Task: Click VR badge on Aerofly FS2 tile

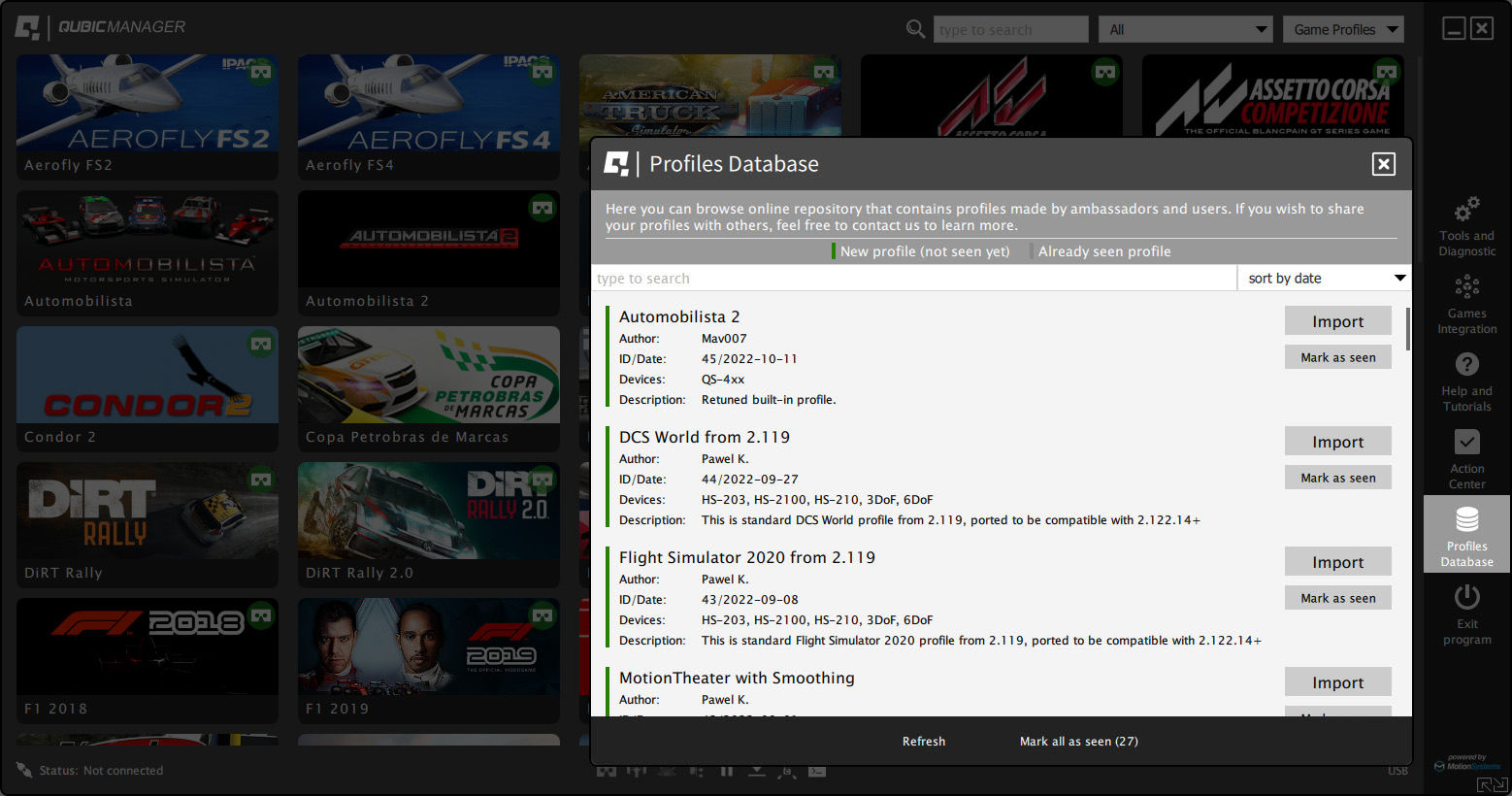Action: pyautogui.click(x=261, y=72)
